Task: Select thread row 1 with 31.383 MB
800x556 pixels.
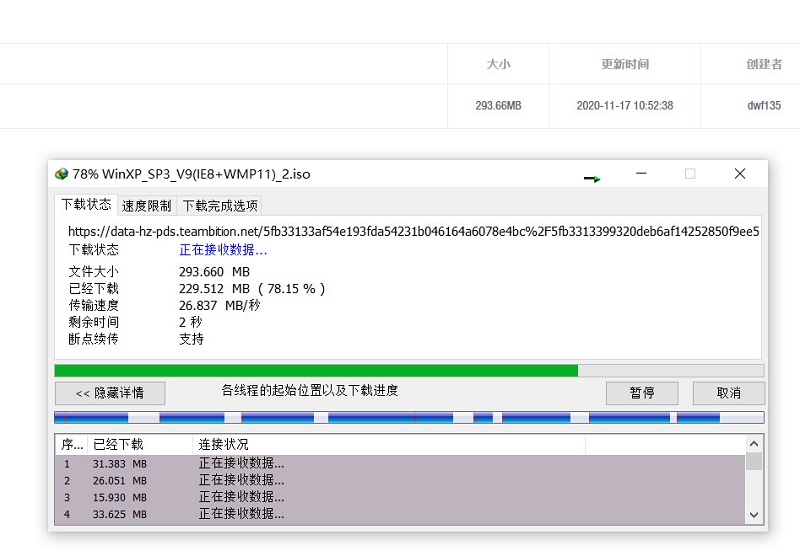Action: tap(400, 464)
